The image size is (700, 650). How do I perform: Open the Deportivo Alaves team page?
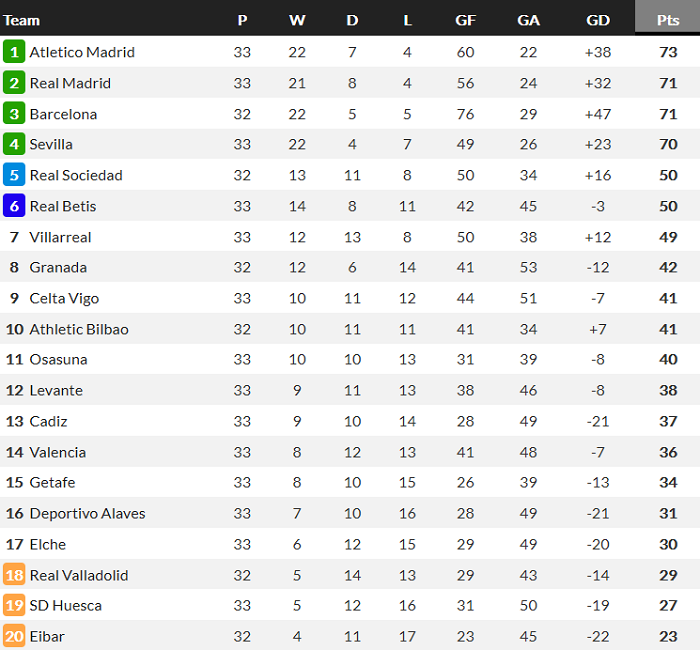(x=87, y=513)
